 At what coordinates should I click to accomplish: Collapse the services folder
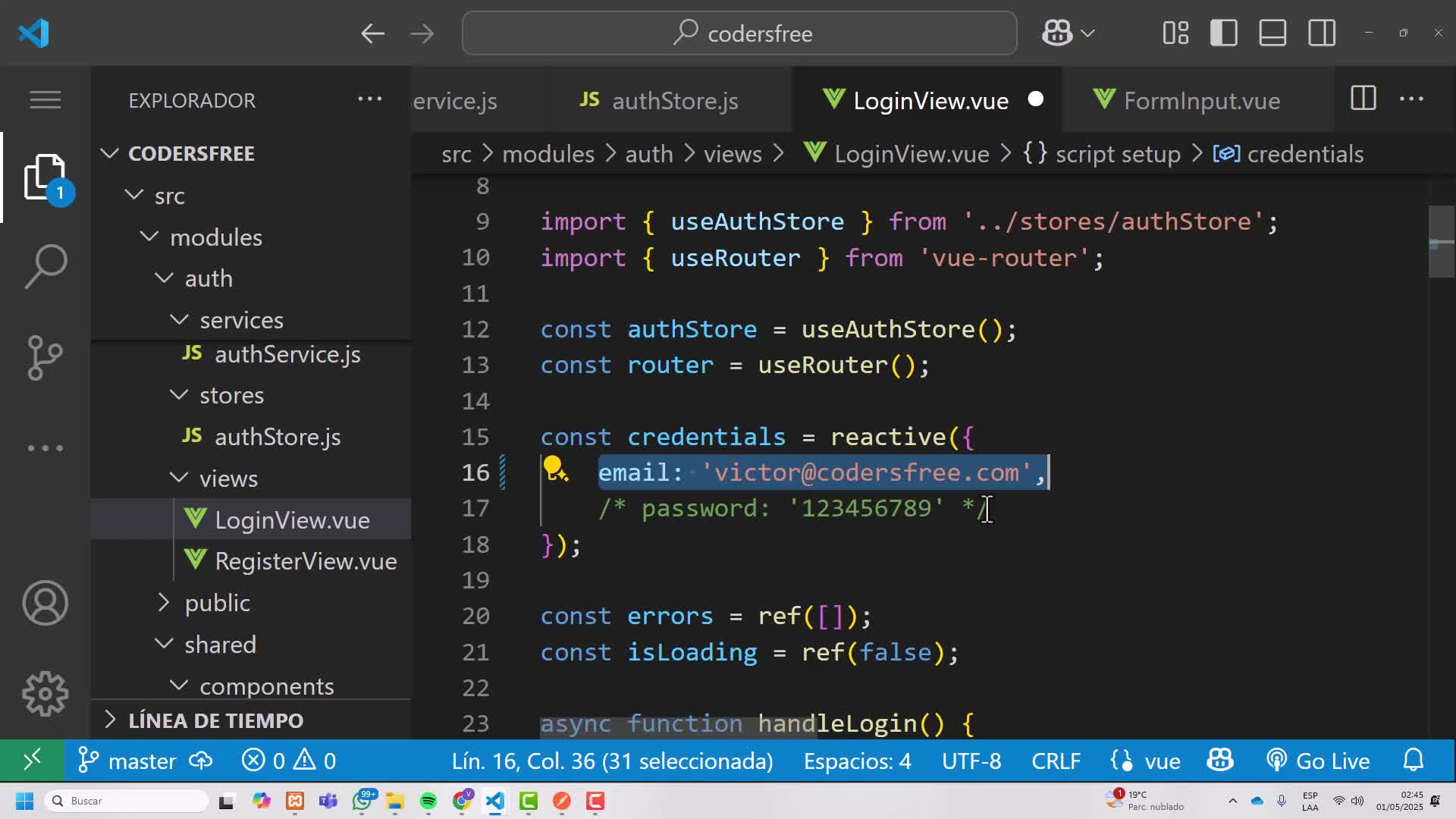coord(180,319)
